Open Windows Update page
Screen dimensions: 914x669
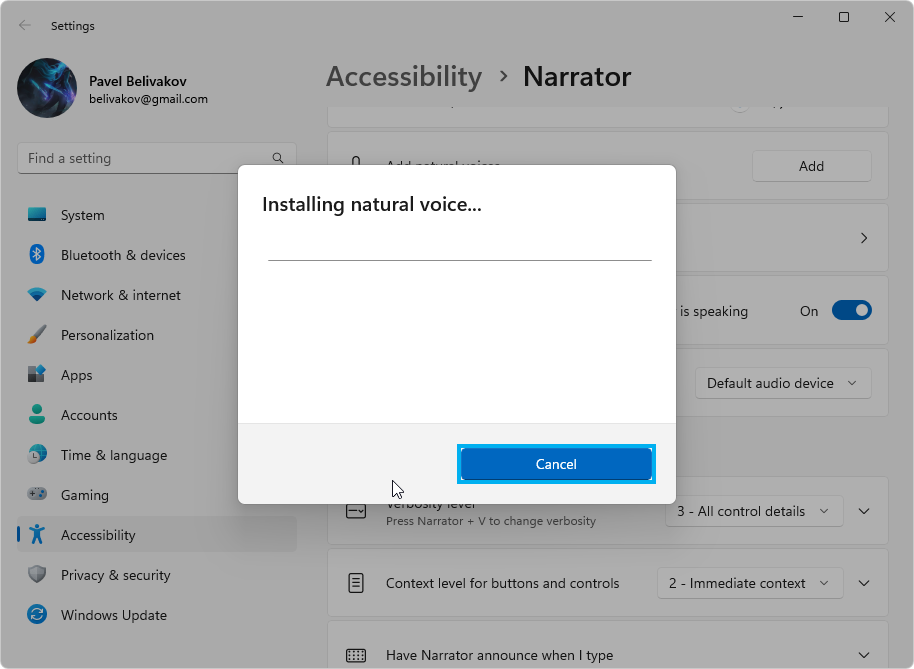[x=157, y=615]
